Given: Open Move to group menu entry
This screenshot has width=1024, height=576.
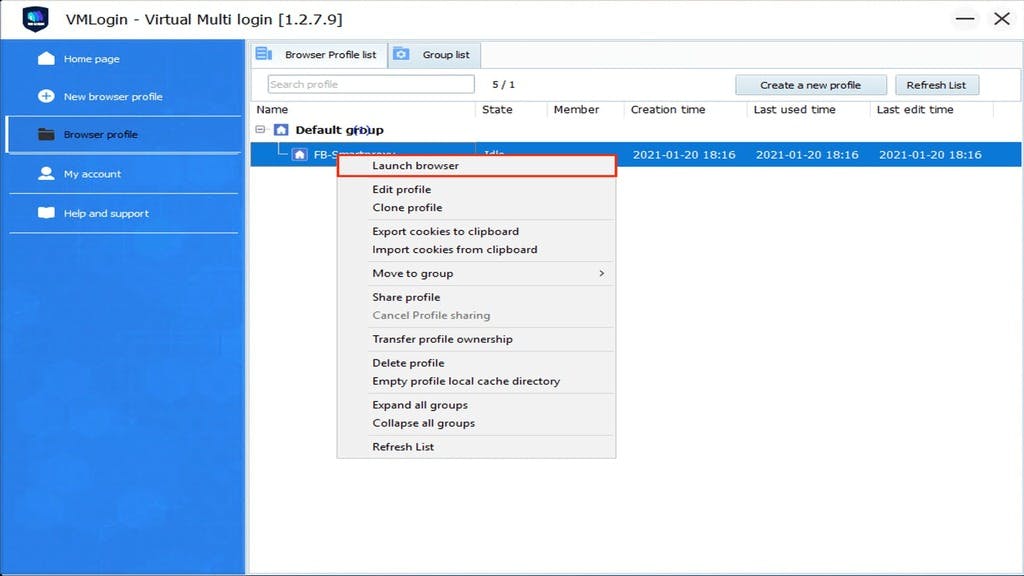Looking at the screenshot, I should 476,273.
